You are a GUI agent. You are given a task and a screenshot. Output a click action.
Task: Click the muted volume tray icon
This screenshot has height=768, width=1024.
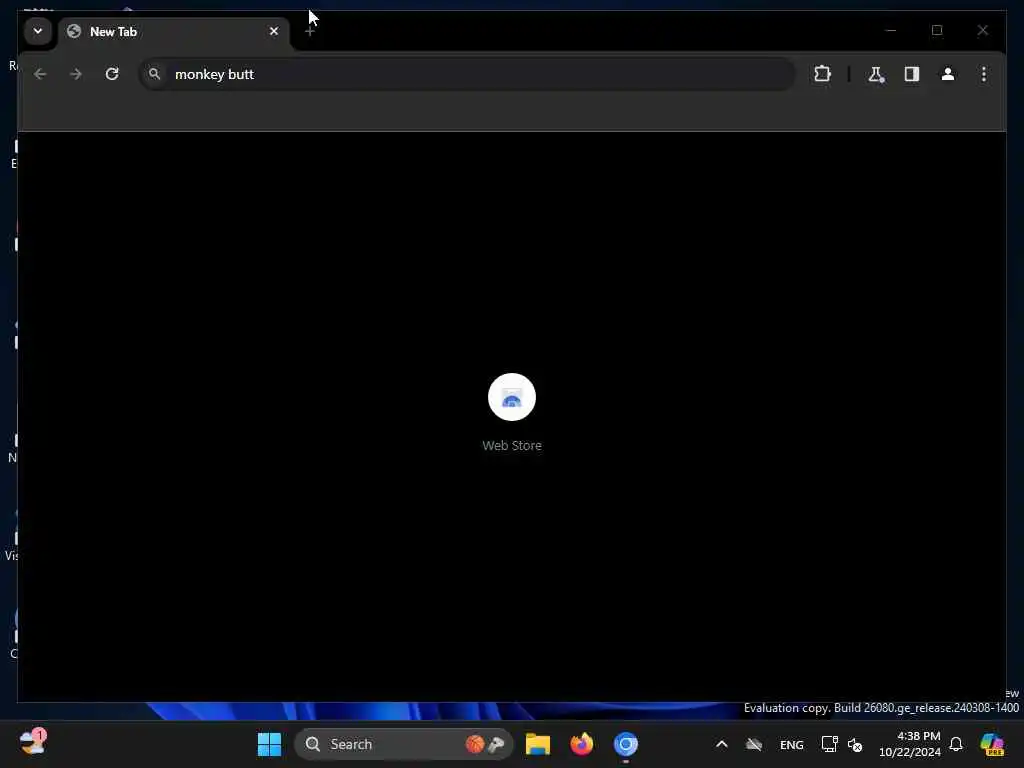point(855,744)
